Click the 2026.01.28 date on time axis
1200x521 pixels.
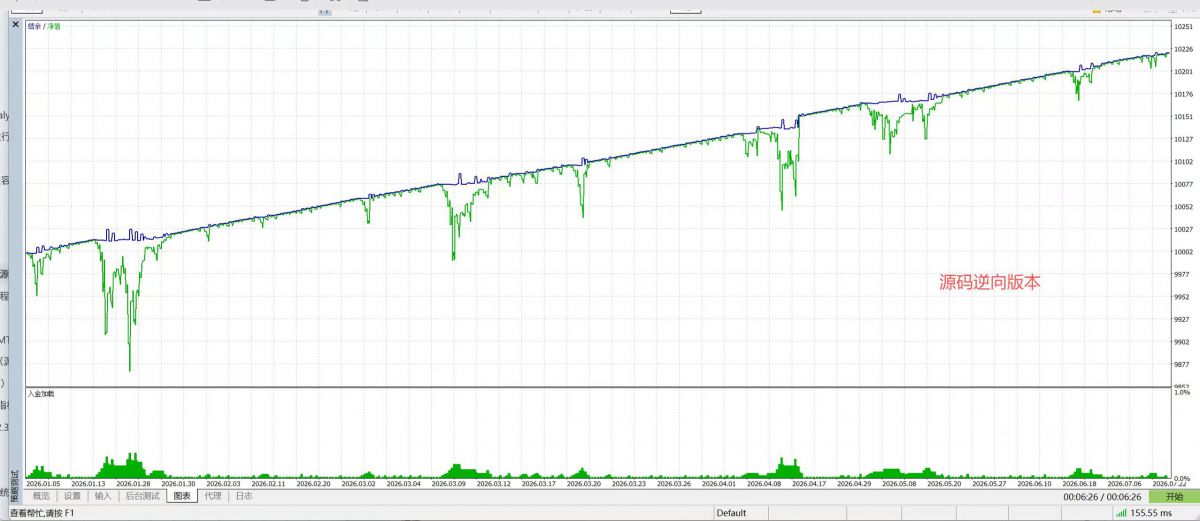[x=133, y=483]
